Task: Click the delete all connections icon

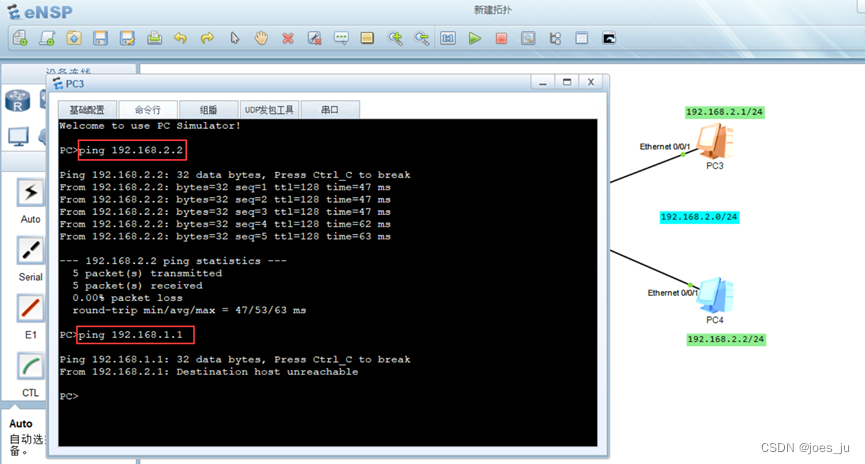Action: pos(314,38)
